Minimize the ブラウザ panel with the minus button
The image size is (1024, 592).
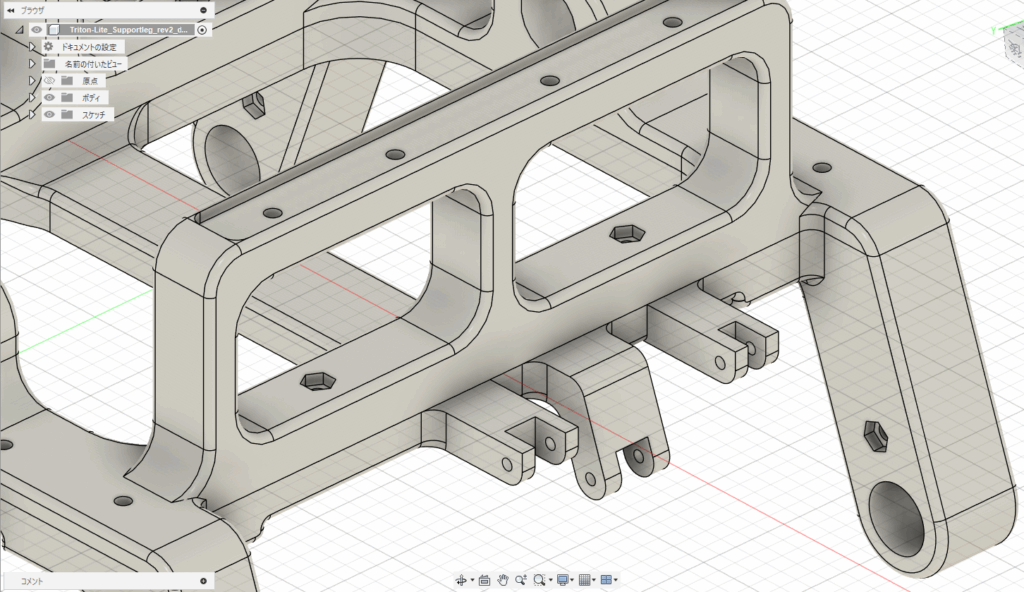(x=203, y=10)
